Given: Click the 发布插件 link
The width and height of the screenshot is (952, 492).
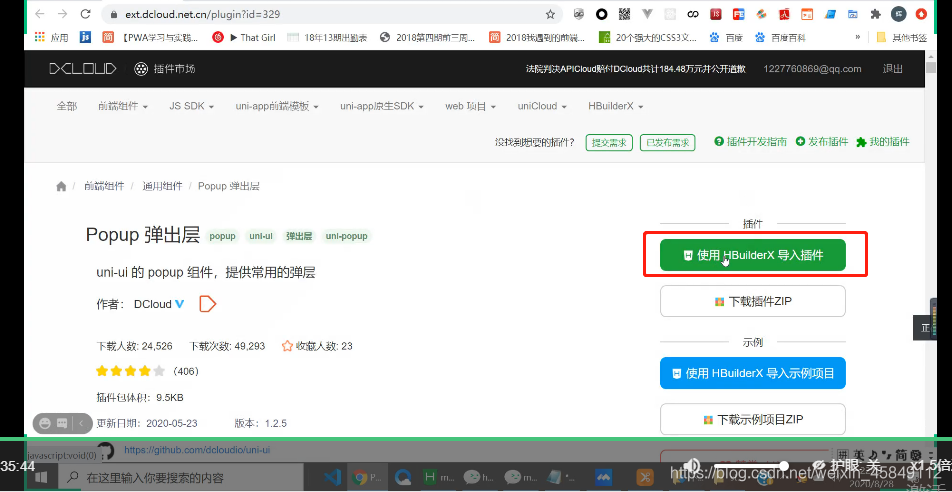Looking at the screenshot, I should click(822, 142).
